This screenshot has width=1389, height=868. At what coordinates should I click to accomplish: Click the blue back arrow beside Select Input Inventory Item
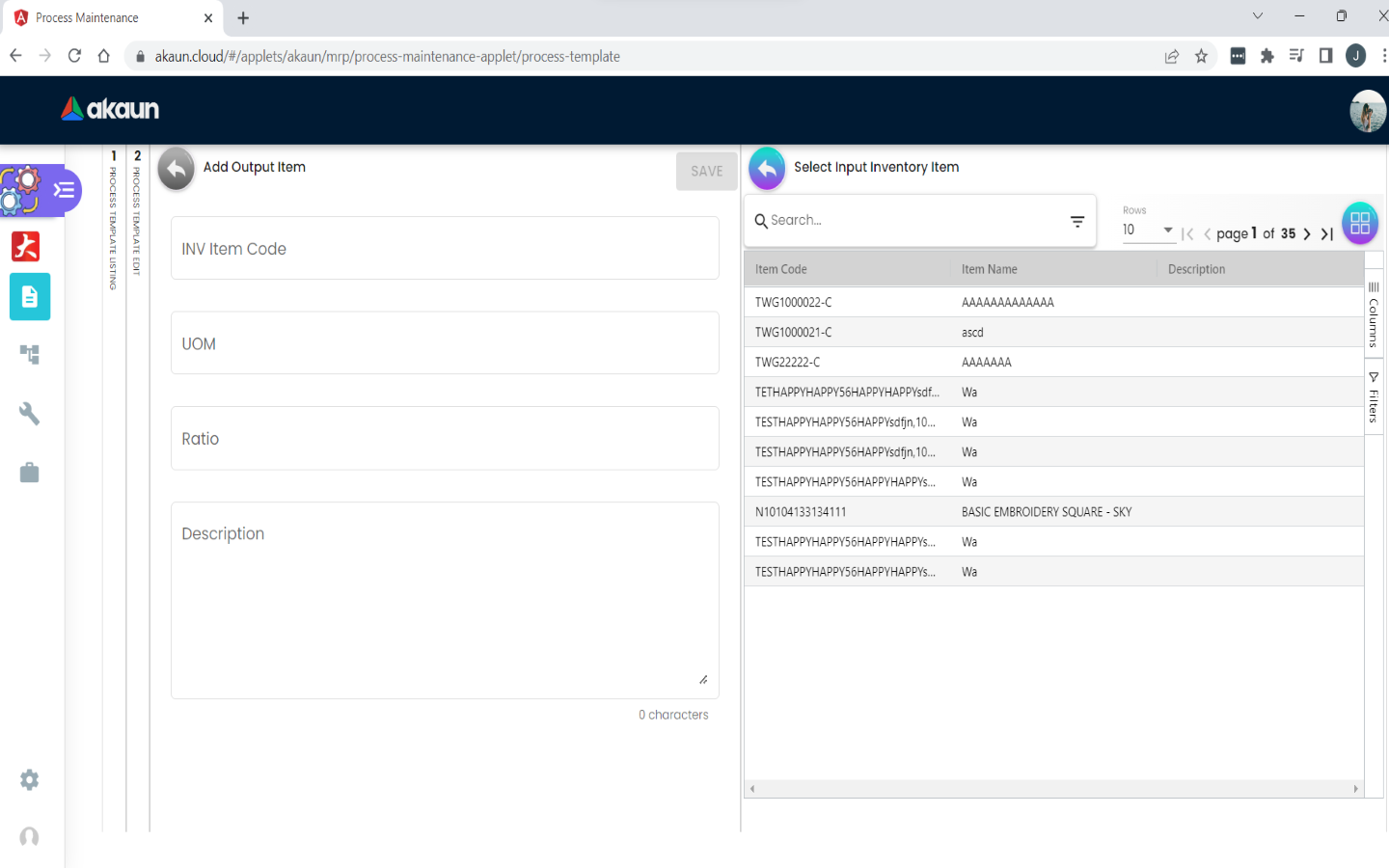(x=767, y=168)
